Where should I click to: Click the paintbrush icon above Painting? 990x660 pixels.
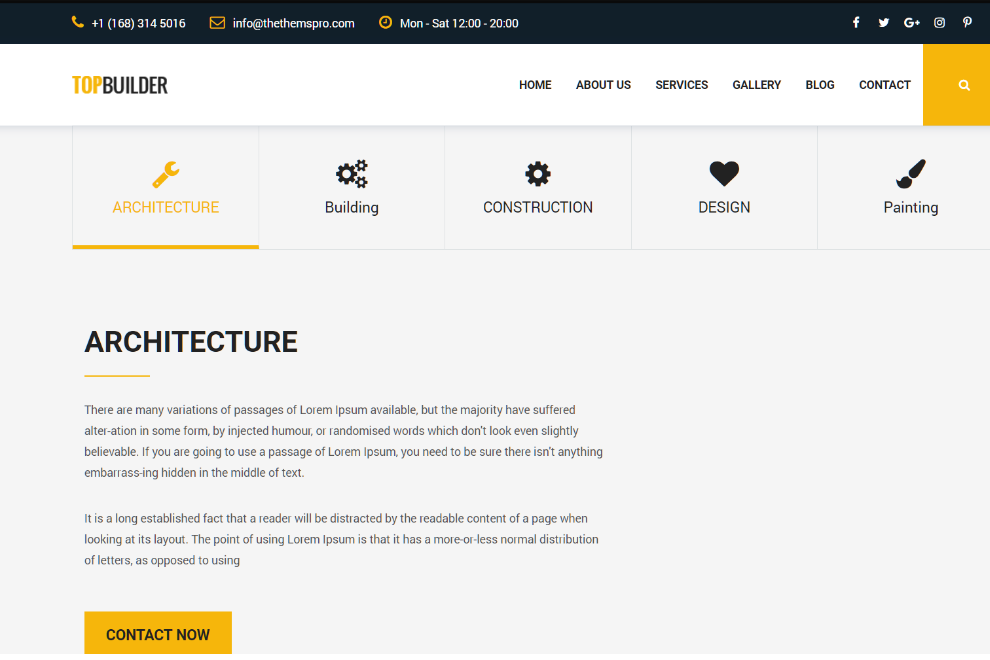pos(910,174)
